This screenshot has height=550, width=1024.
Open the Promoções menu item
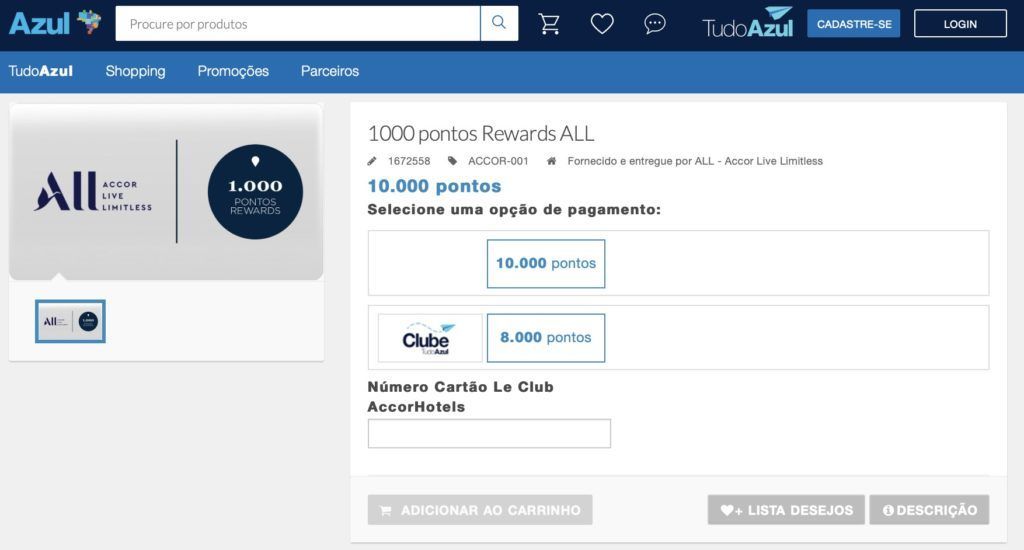coord(233,71)
